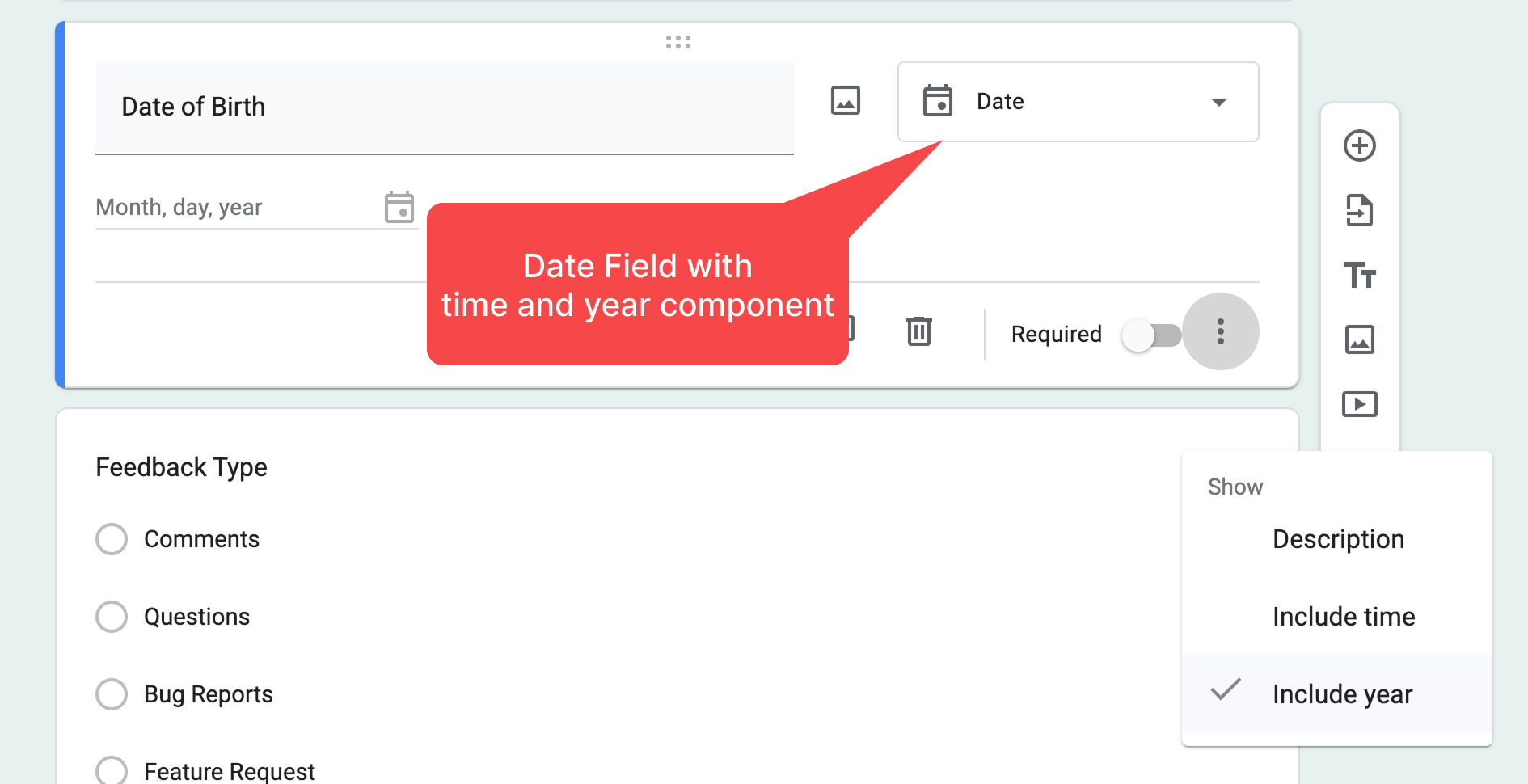Image resolution: width=1528 pixels, height=784 pixels.
Task: Toggle the Required switch
Action: pos(1151,335)
